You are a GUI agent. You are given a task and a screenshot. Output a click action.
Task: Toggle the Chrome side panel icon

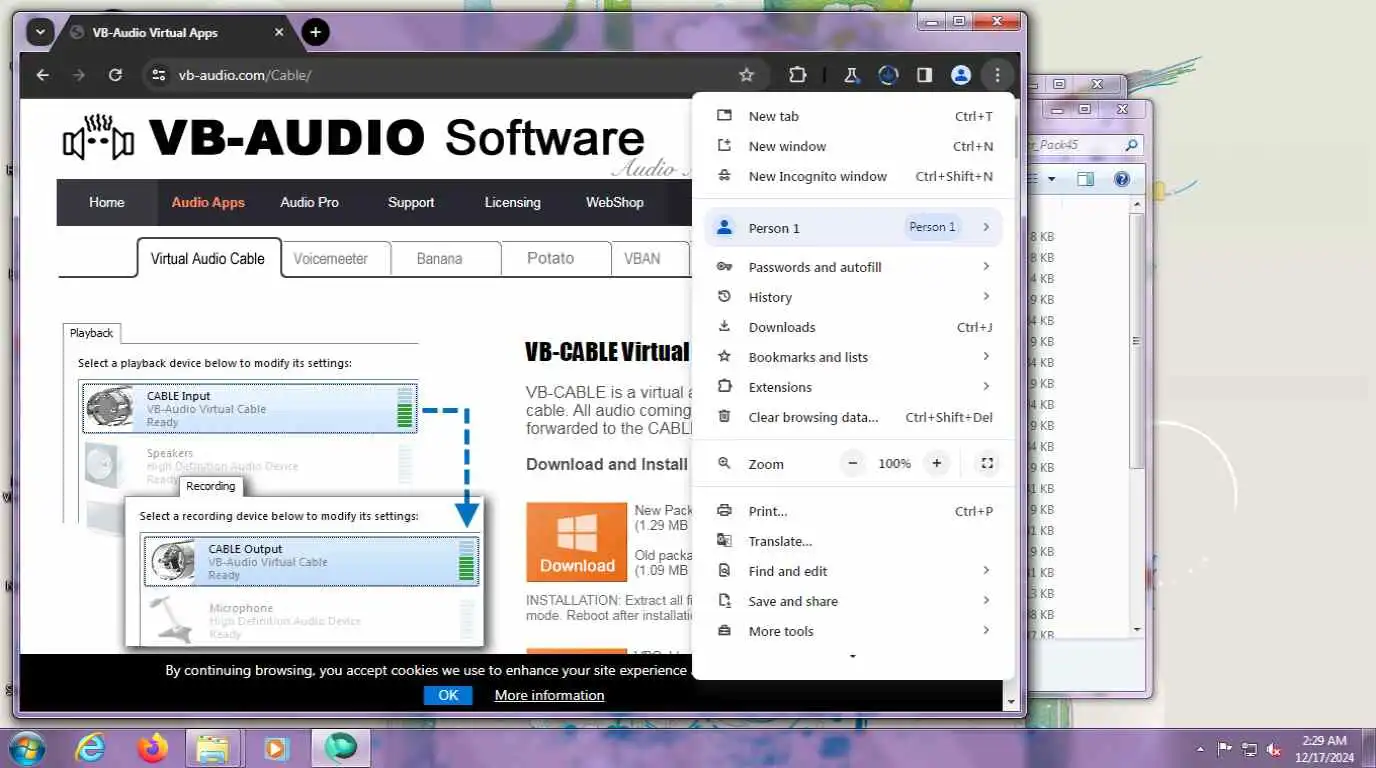[x=924, y=75]
